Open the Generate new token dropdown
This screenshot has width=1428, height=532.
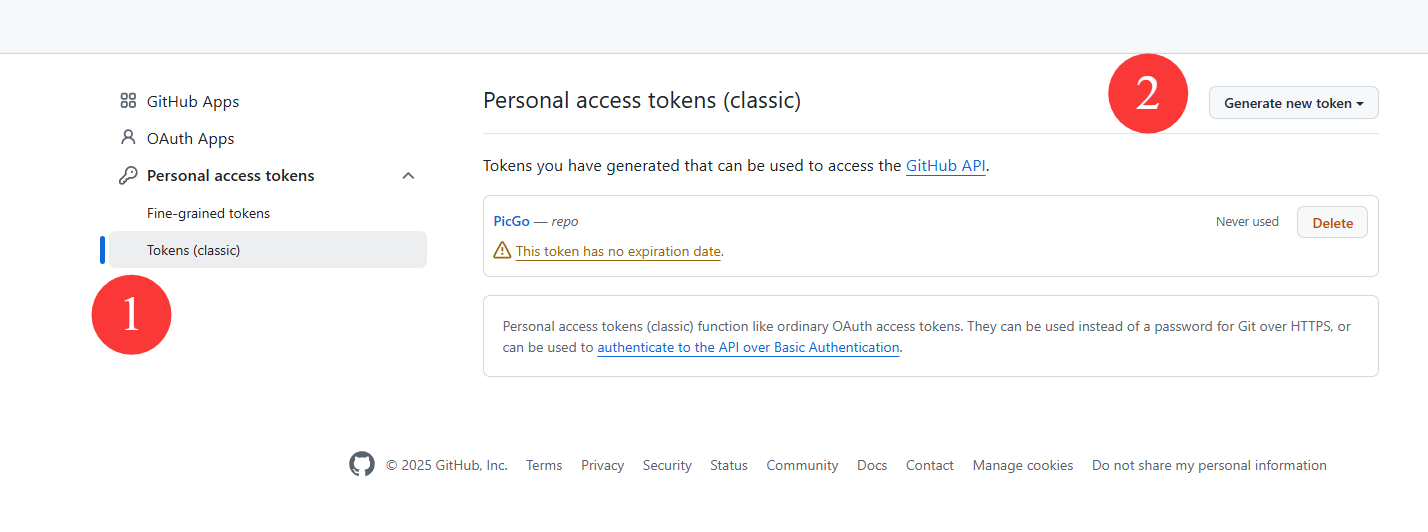coord(1293,103)
